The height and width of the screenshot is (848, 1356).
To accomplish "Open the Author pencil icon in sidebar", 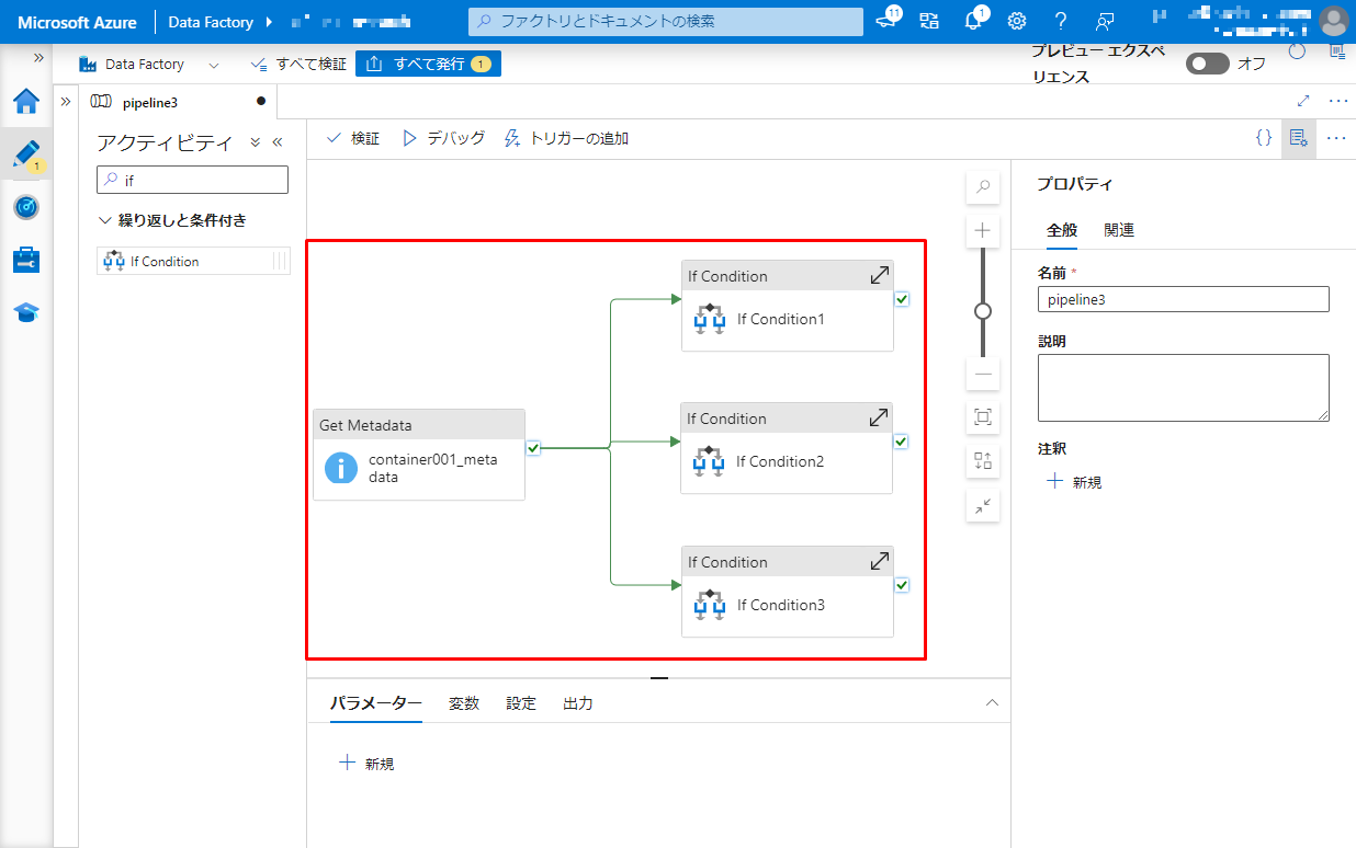I will (x=26, y=154).
